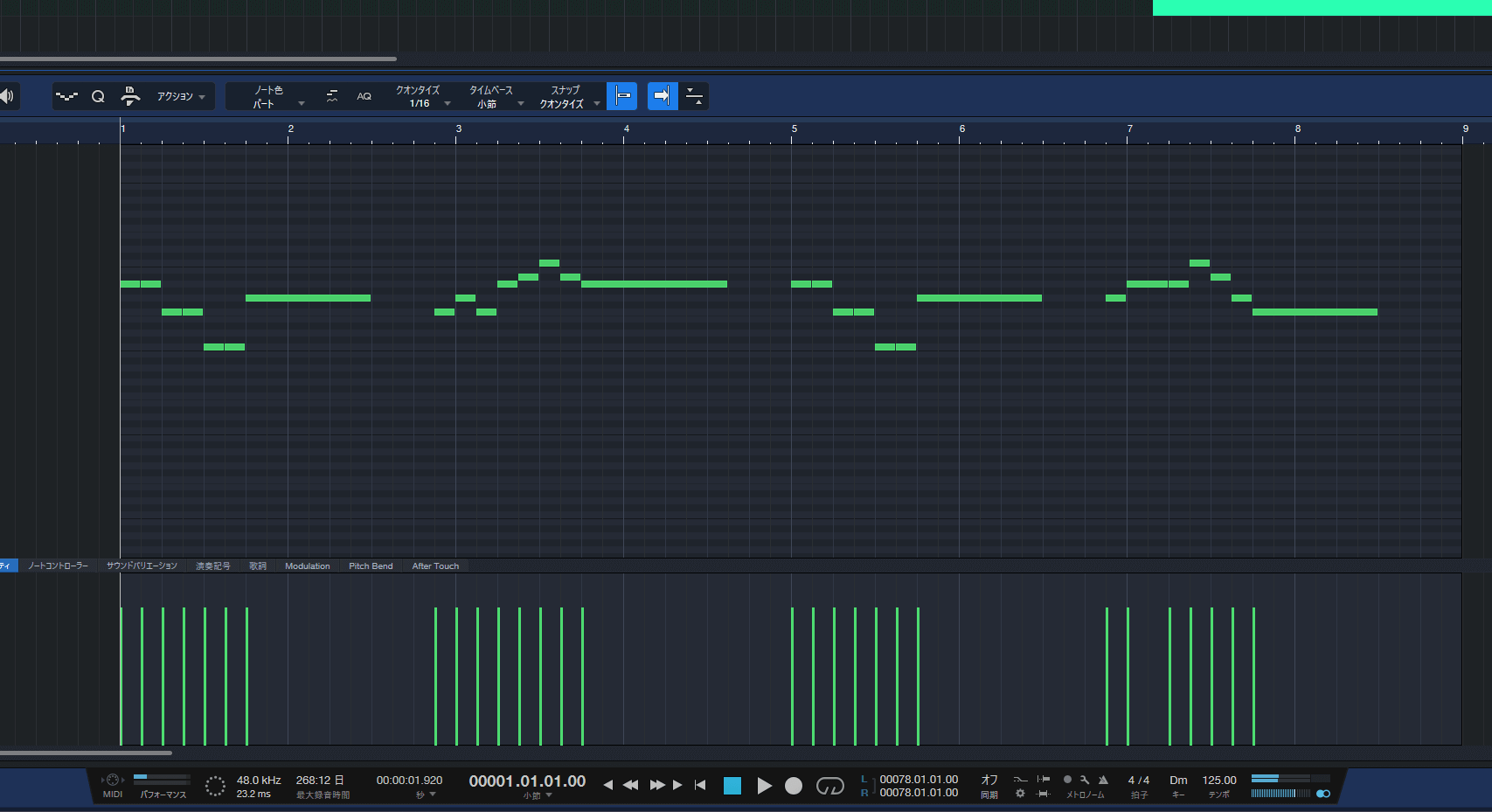Select the Pitch Bend tab
The image size is (1492, 812).
(371, 566)
